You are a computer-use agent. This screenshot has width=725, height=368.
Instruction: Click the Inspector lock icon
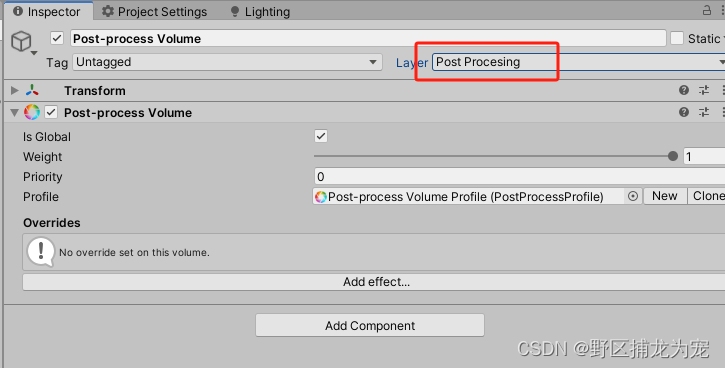(707, 10)
